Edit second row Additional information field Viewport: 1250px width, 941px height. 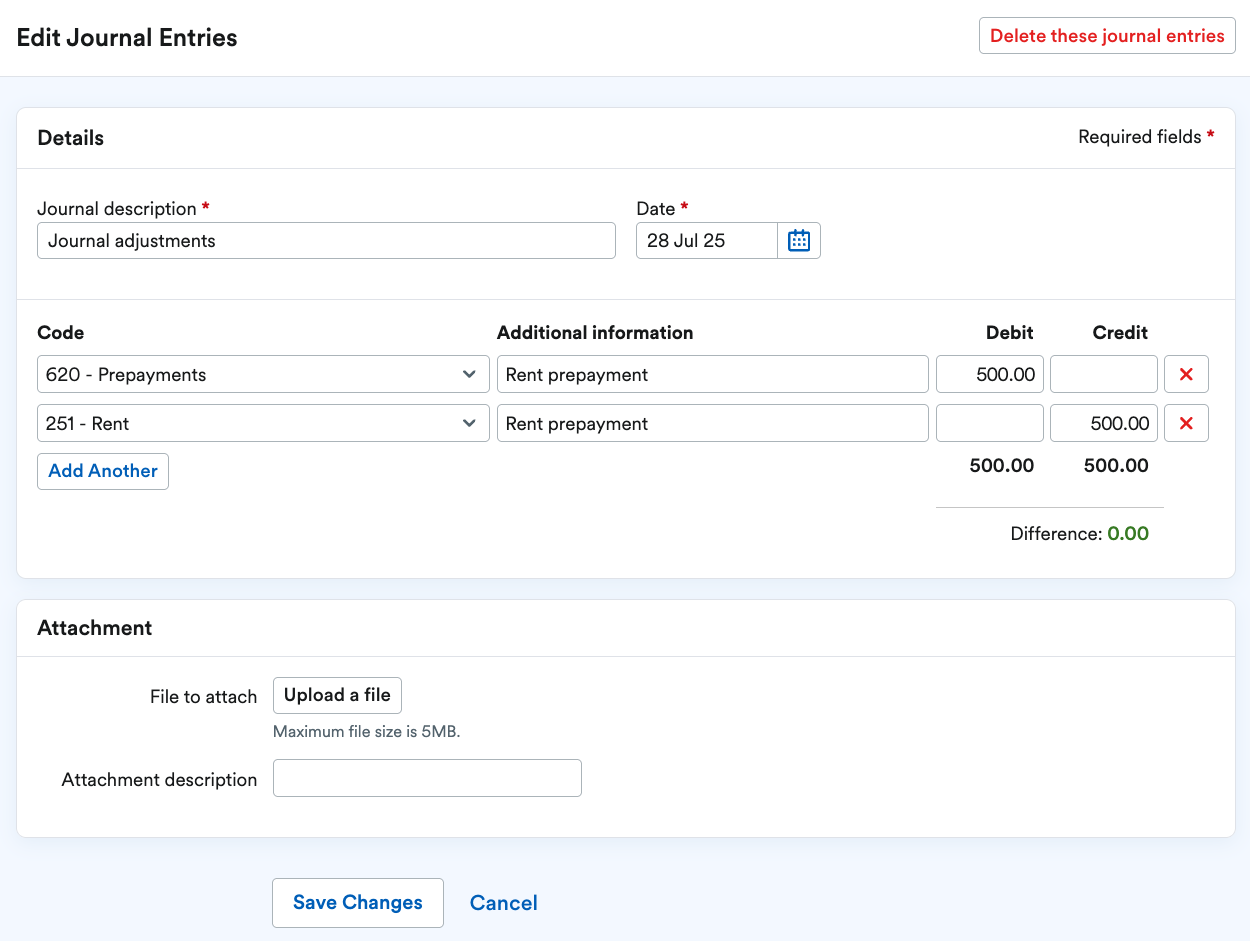[712, 424]
